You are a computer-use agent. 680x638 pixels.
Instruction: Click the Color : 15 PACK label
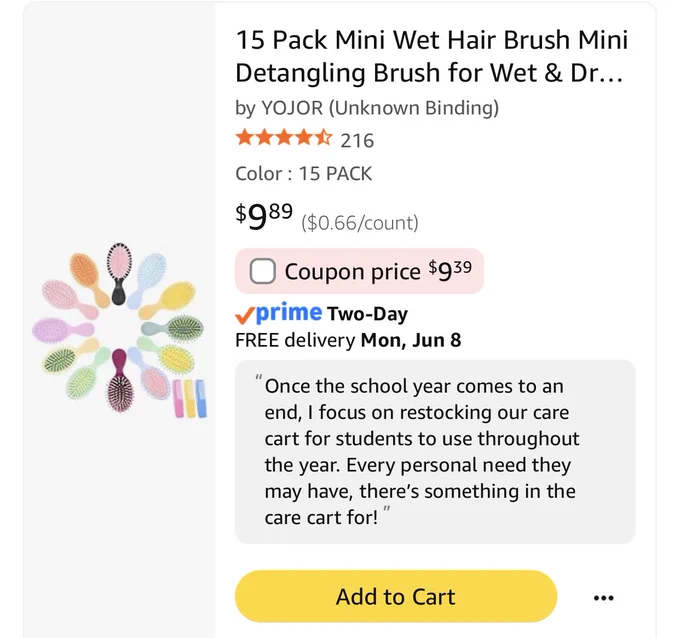point(304,173)
